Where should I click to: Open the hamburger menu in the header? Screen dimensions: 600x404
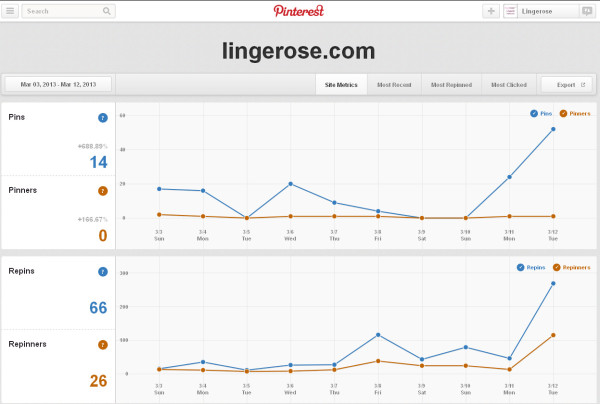pos(10,11)
